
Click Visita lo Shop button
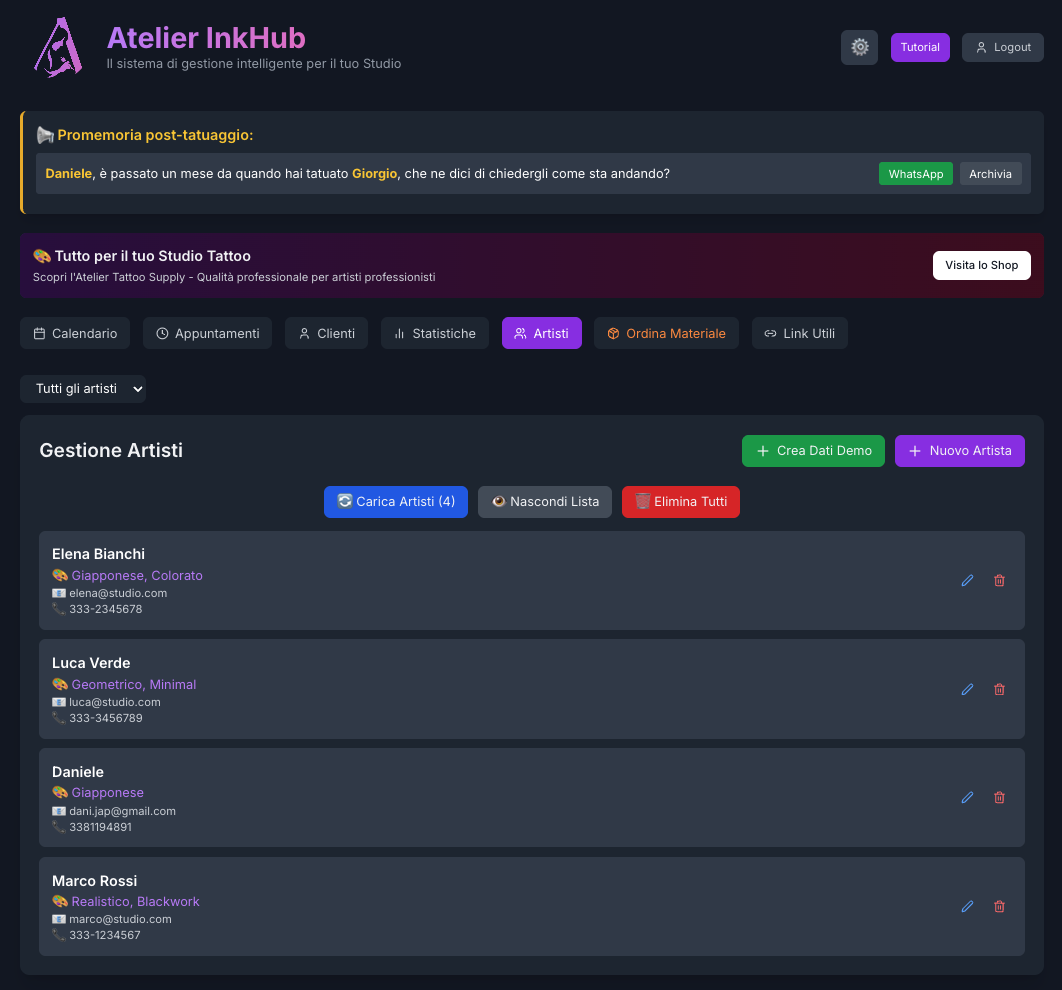[x=981, y=265]
